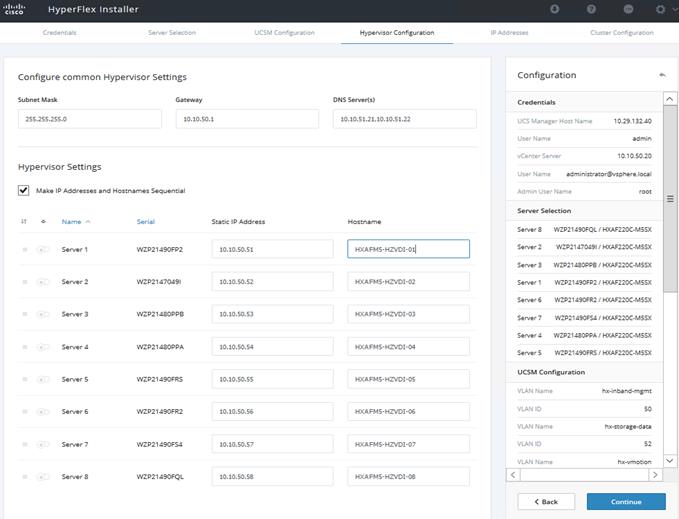Click the Cisco logo in the header
Screen dimensions: 679x519
[x=14, y=9]
